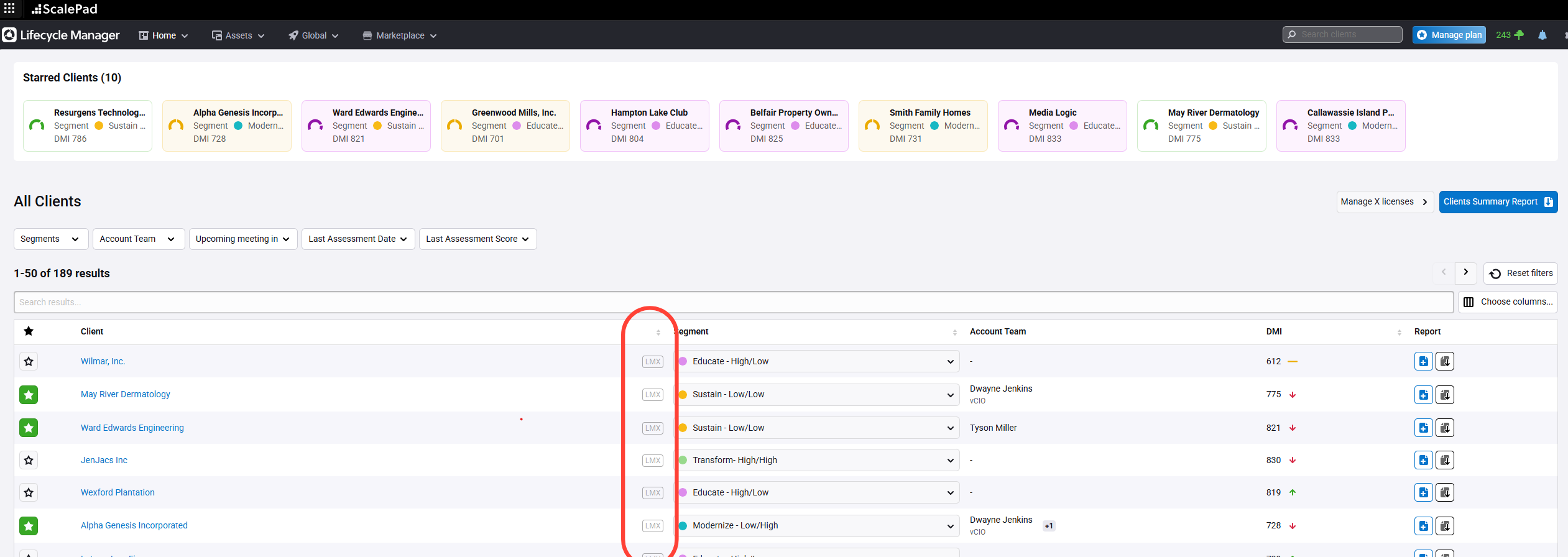Open the Hampton Lake Club starred card
Image resolution: width=1568 pixels, height=557 pixels.
coord(644,126)
